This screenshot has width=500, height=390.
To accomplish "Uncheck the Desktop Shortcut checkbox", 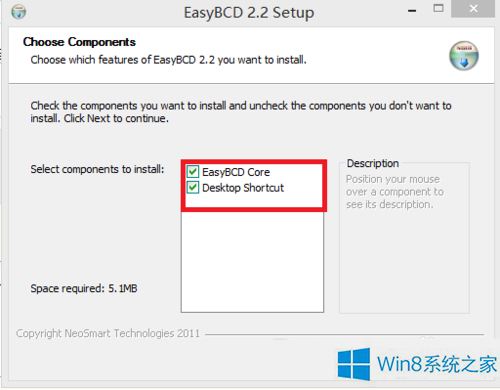I will click(x=193, y=187).
